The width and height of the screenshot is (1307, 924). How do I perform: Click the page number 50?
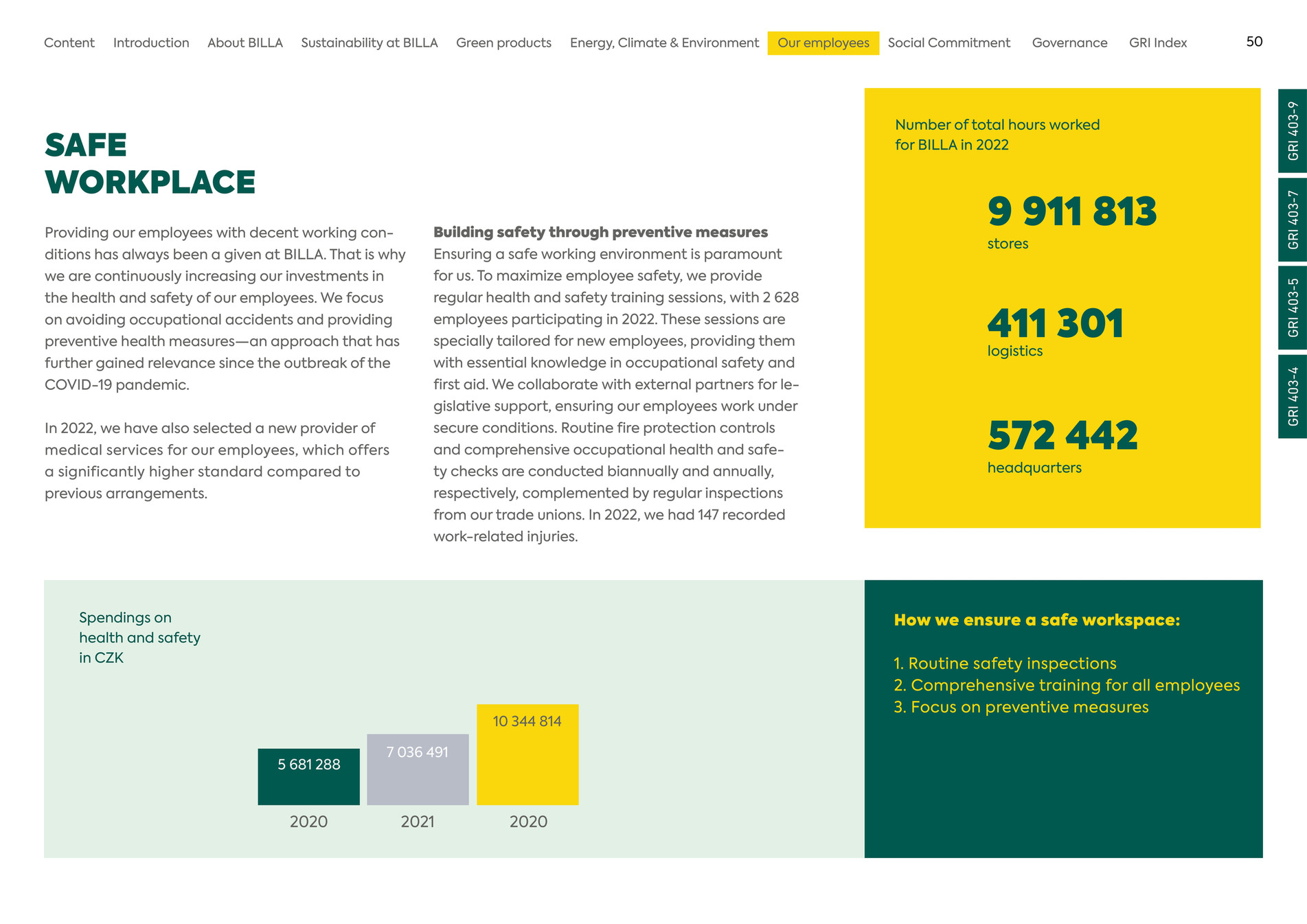tap(1254, 42)
